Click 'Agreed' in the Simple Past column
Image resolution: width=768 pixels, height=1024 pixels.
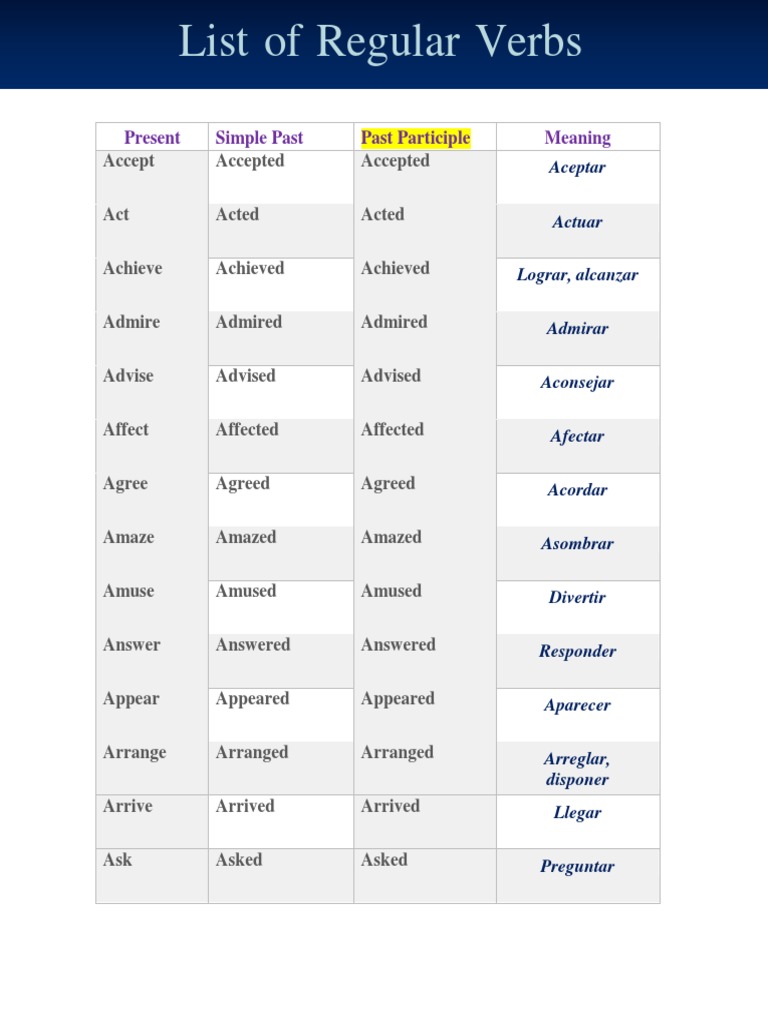(243, 484)
